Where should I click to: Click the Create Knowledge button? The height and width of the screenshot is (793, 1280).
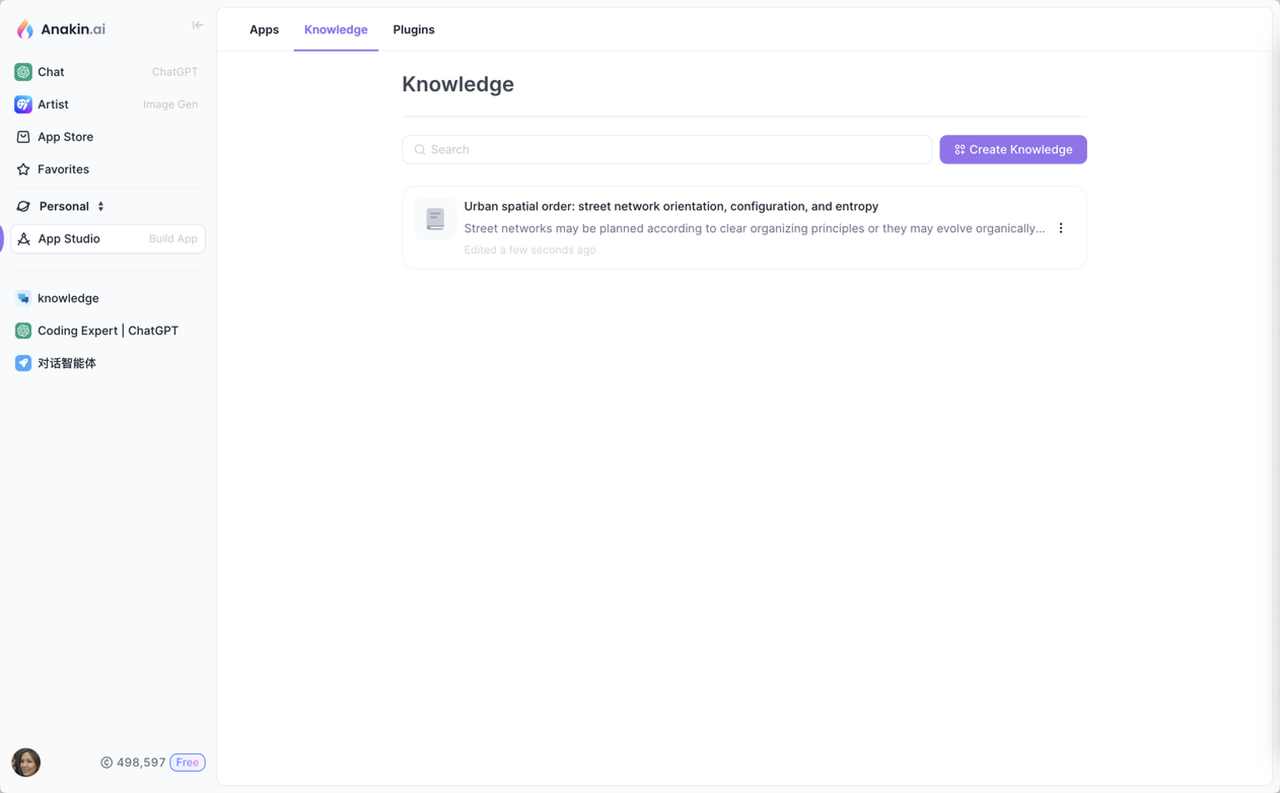[1013, 150]
